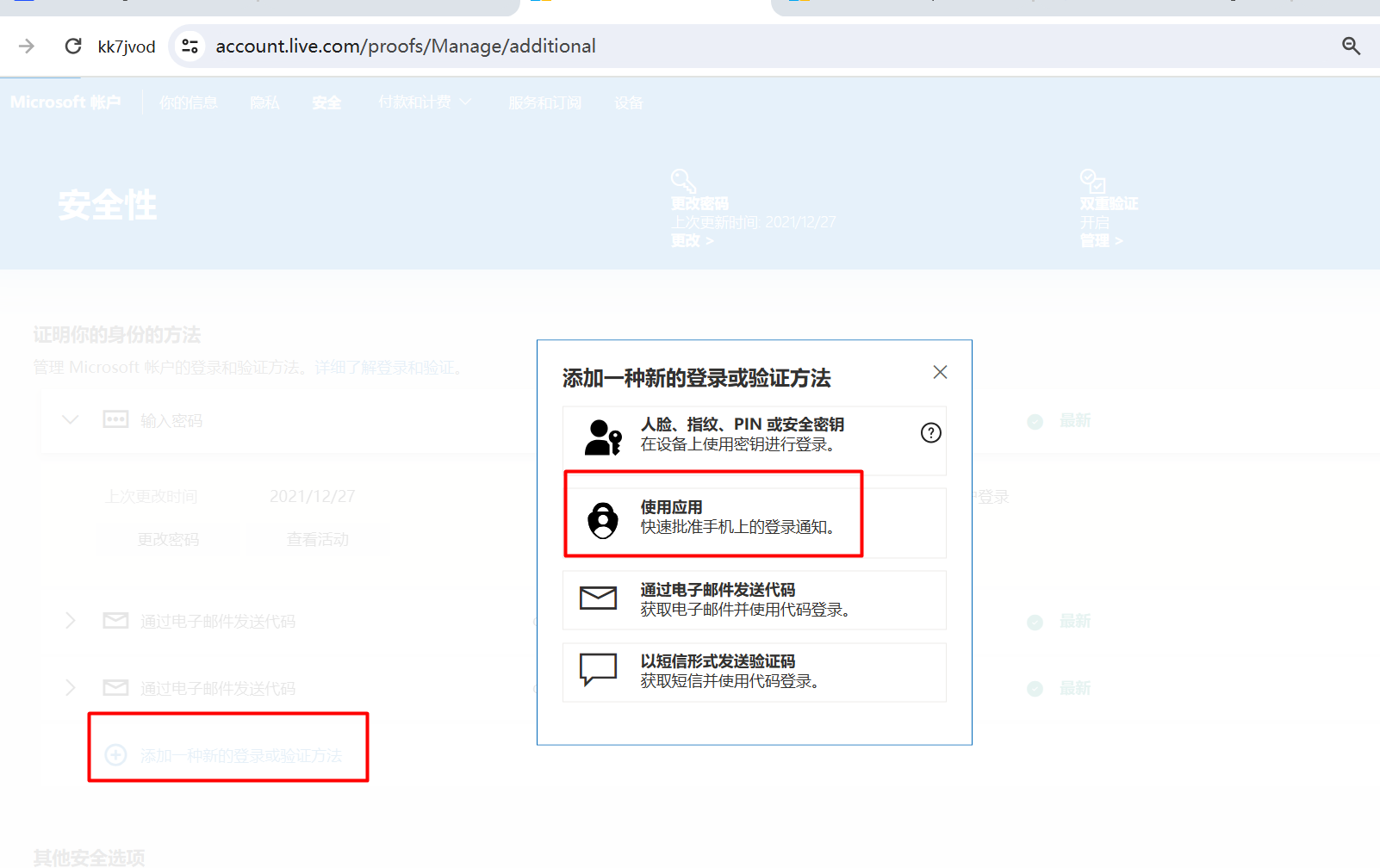Click the person with key icon
The width and height of the screenshot is (1380, 868).
click(603, 437)
